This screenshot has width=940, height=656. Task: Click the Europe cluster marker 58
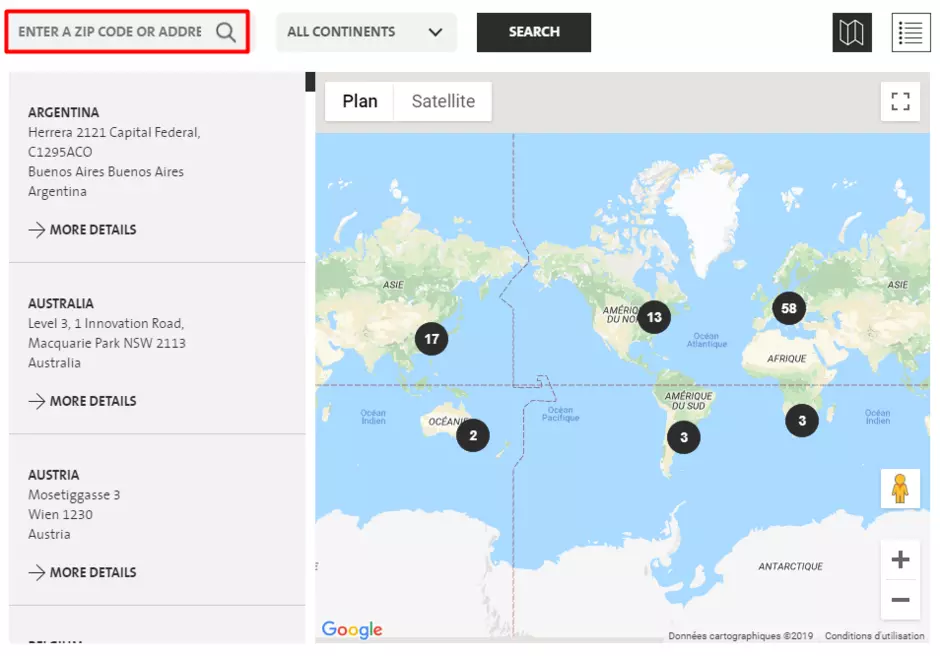[x=789, y=308]
